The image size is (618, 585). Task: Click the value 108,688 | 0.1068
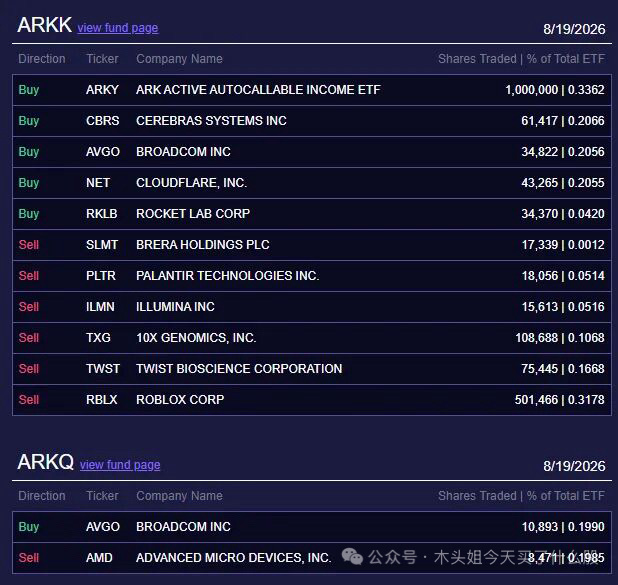point(560,338)
